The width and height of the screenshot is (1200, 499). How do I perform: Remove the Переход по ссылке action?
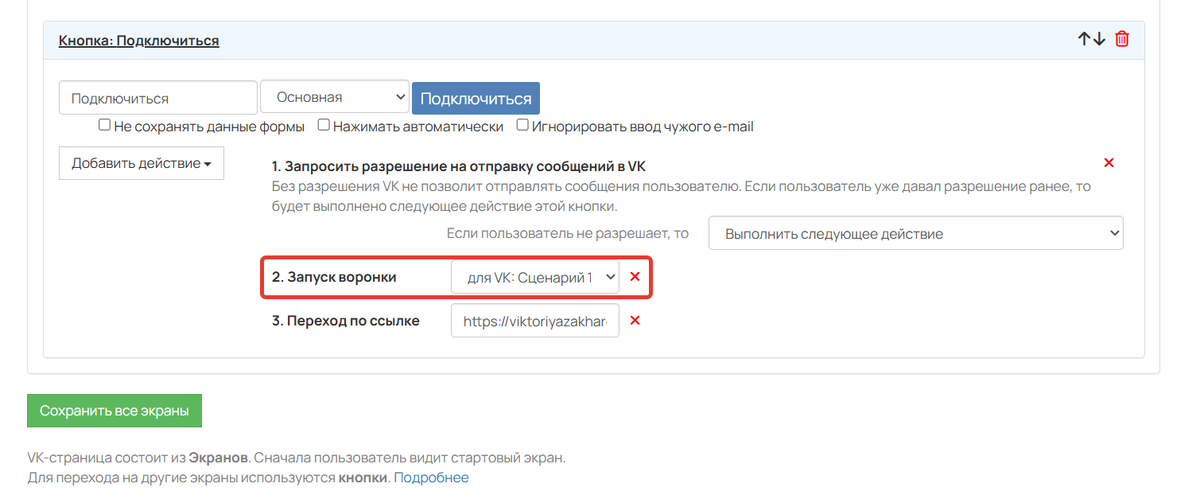(634, 321)
